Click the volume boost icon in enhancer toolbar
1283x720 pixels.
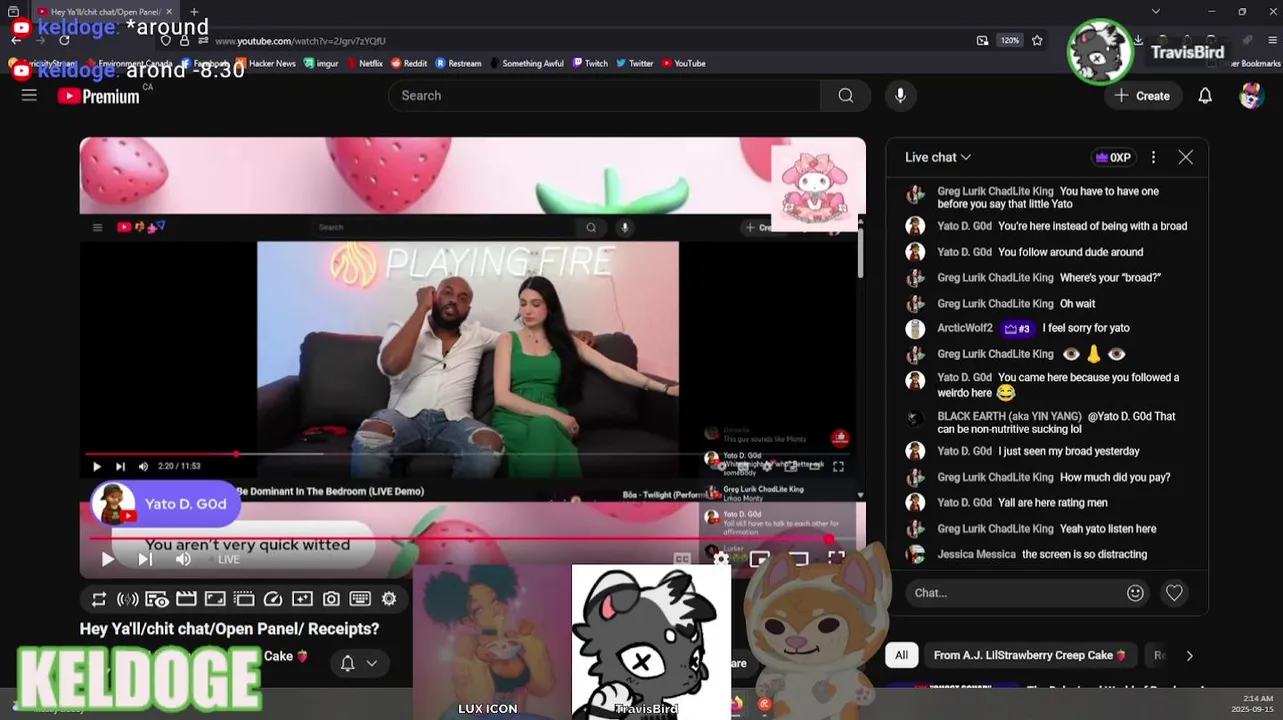coord(128,599)
